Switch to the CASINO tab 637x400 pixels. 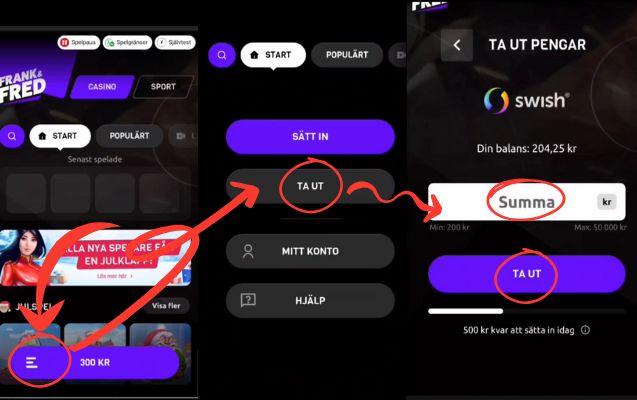click(x=102, y=86)
